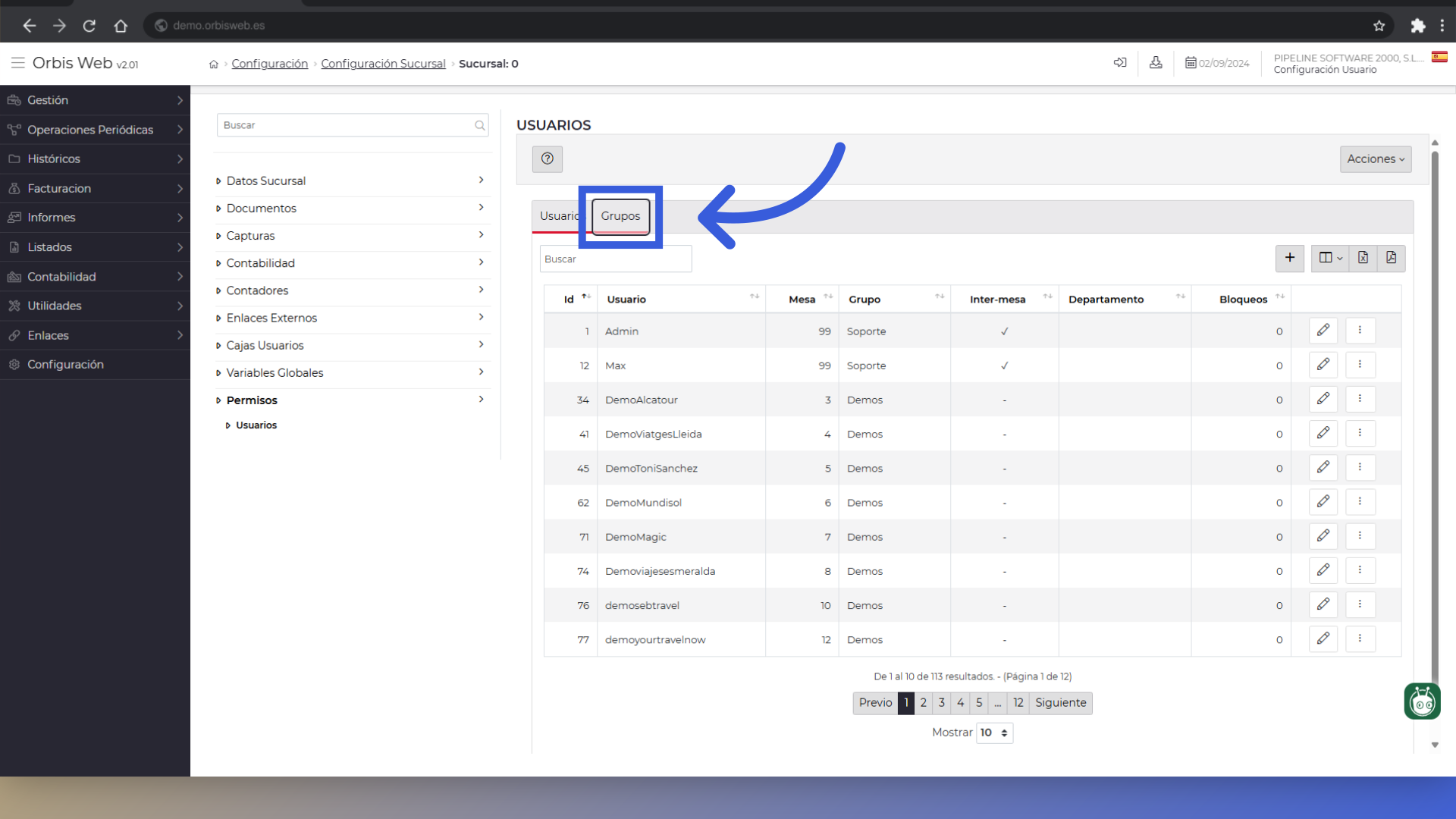Image resolution: width=1456 pixels, height=819 pixels.
Task: Sort table by Grupo column
Action: click(x=896, y=299)
